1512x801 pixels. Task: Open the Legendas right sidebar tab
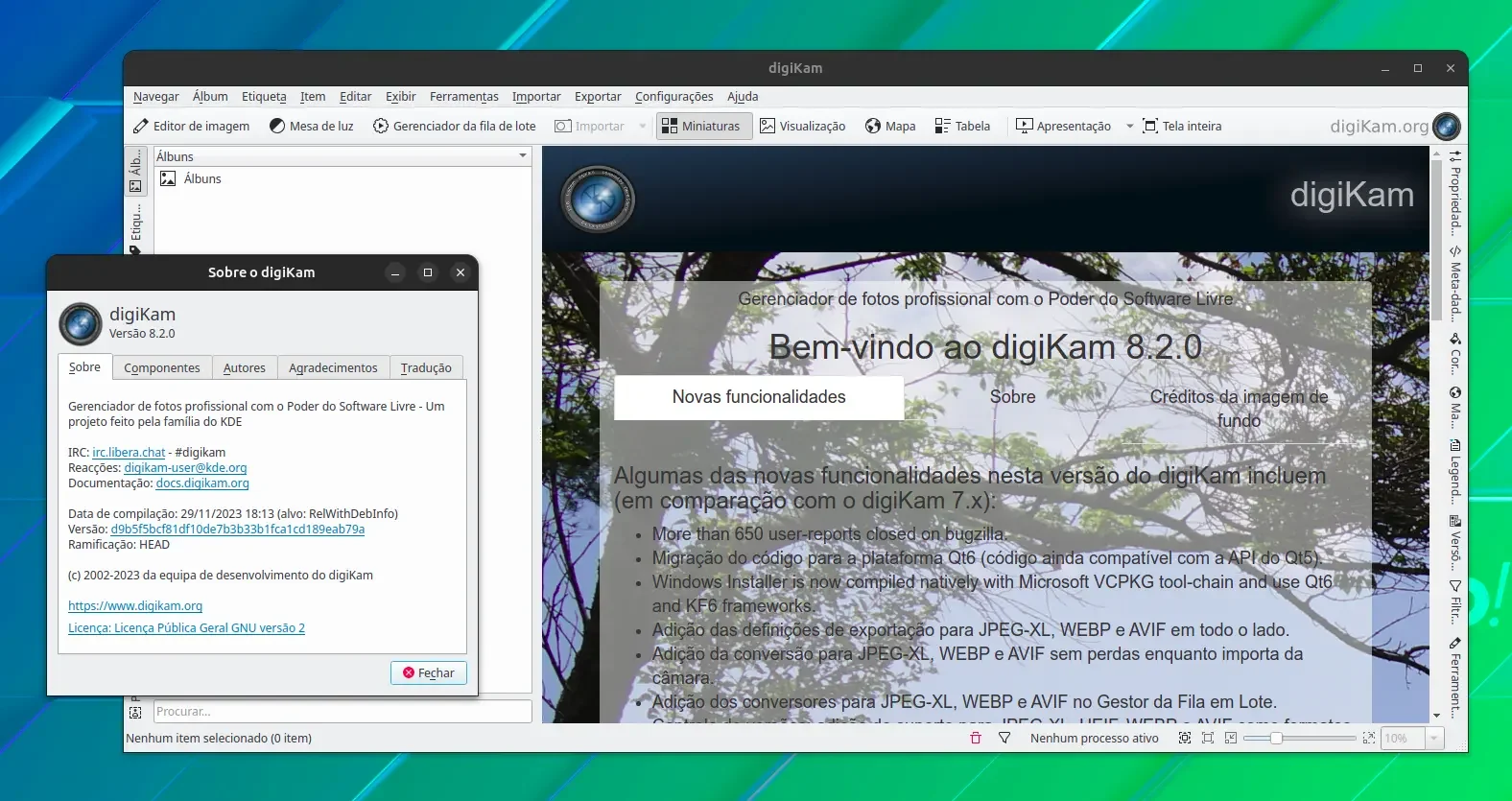(x=1455, y=472)
